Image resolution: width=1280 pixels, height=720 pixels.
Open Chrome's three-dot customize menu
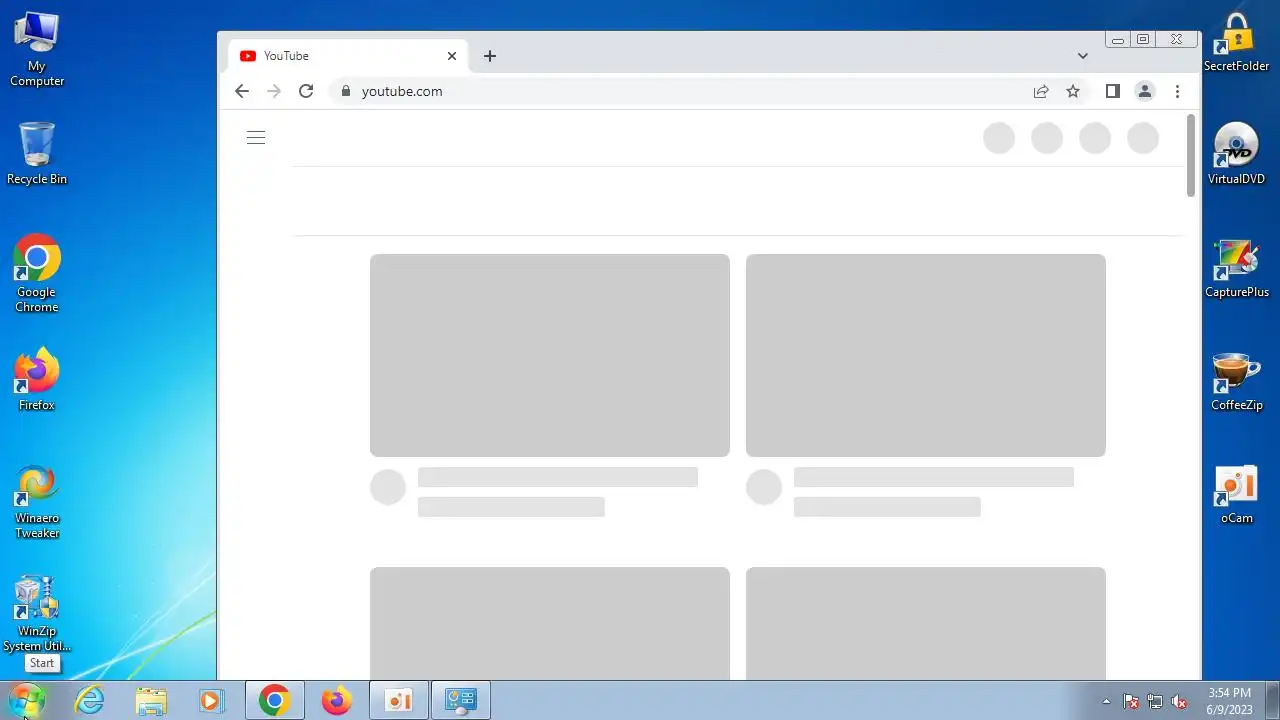tap(1177, 91)
